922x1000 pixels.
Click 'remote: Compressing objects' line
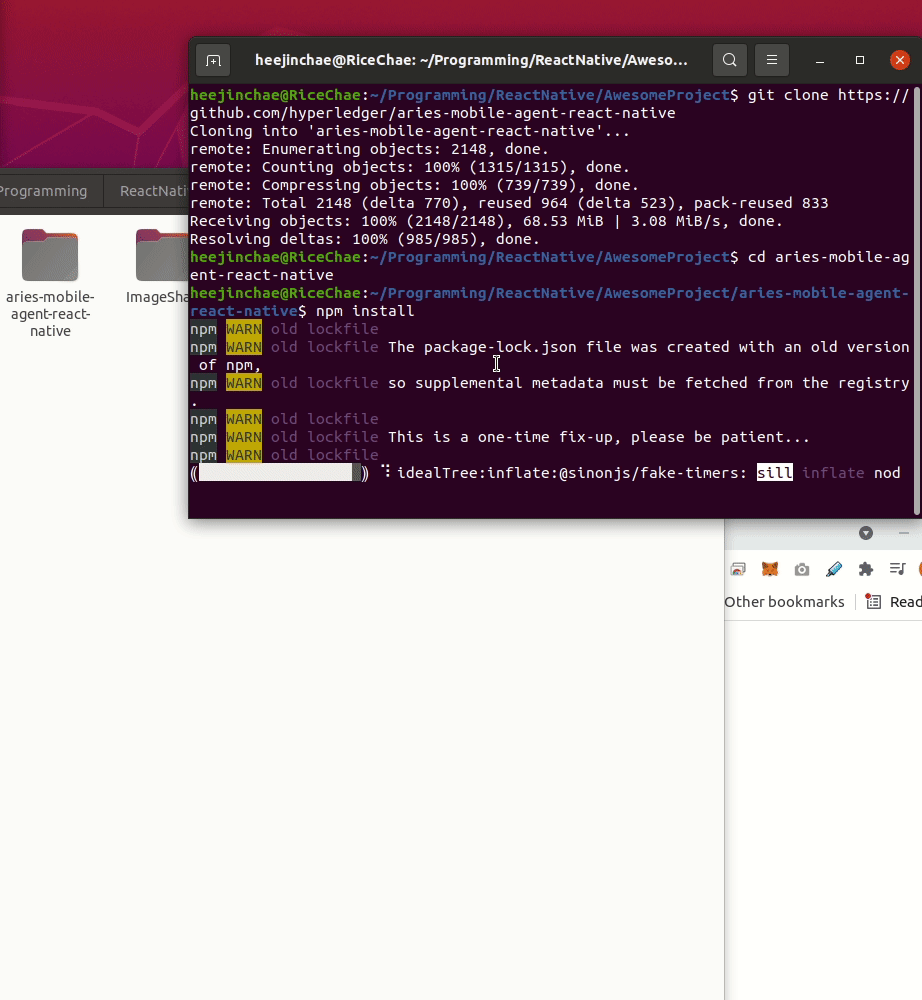click(x=414, y=186)
